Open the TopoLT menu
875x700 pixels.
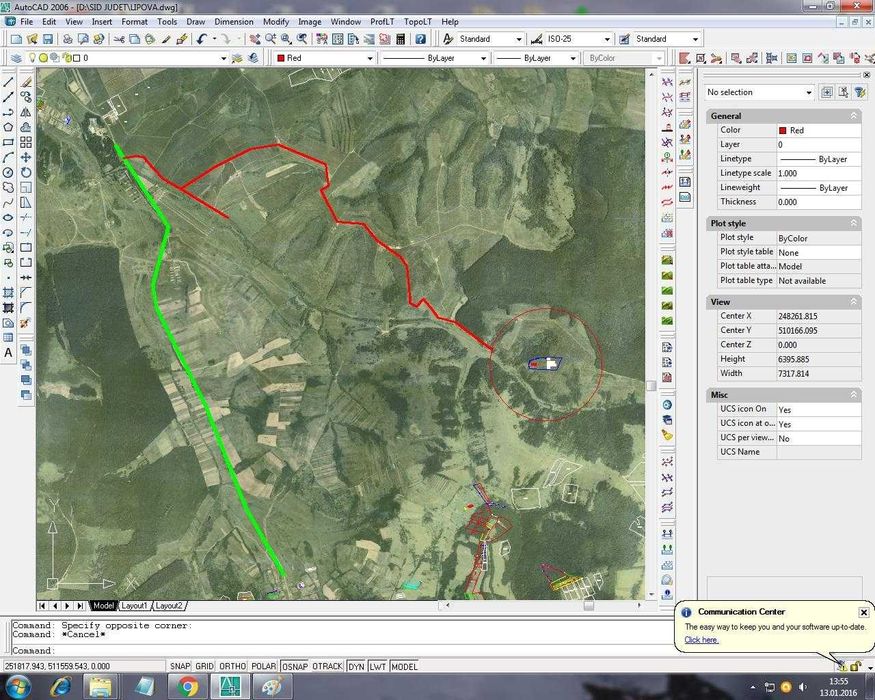click(418, 22)
